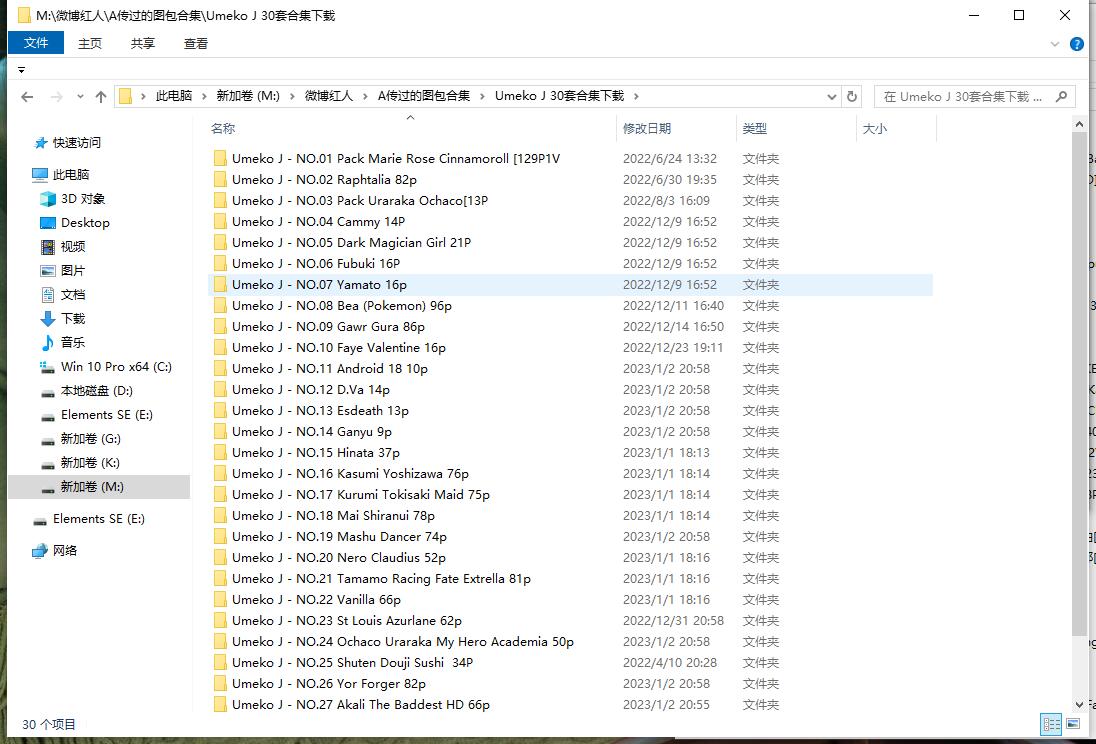Click the NO.02 Raphtalia folder icon

click(220, 180)
